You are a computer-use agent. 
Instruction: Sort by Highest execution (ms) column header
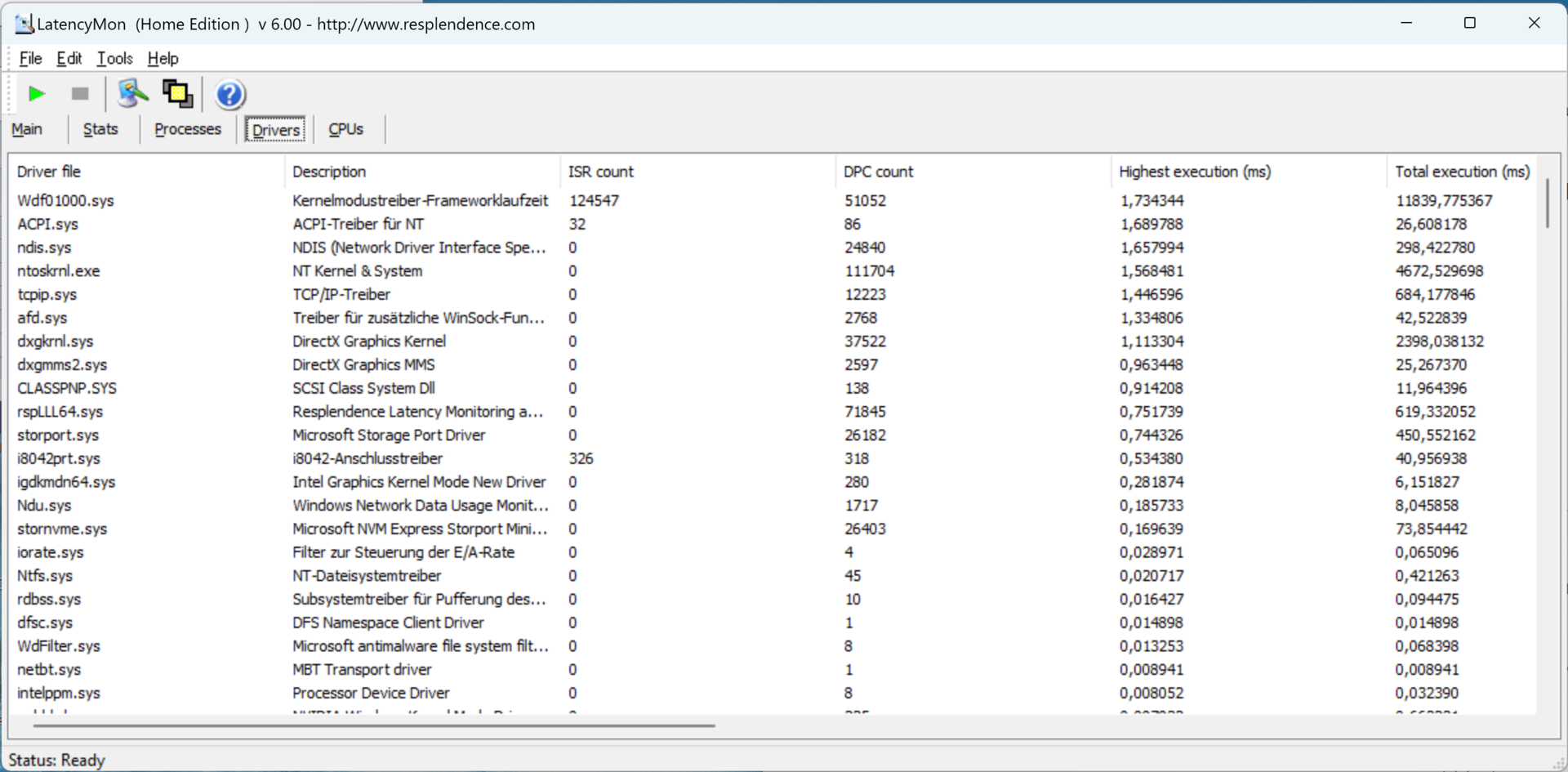pyautogui.click(x=1194, y=172)
